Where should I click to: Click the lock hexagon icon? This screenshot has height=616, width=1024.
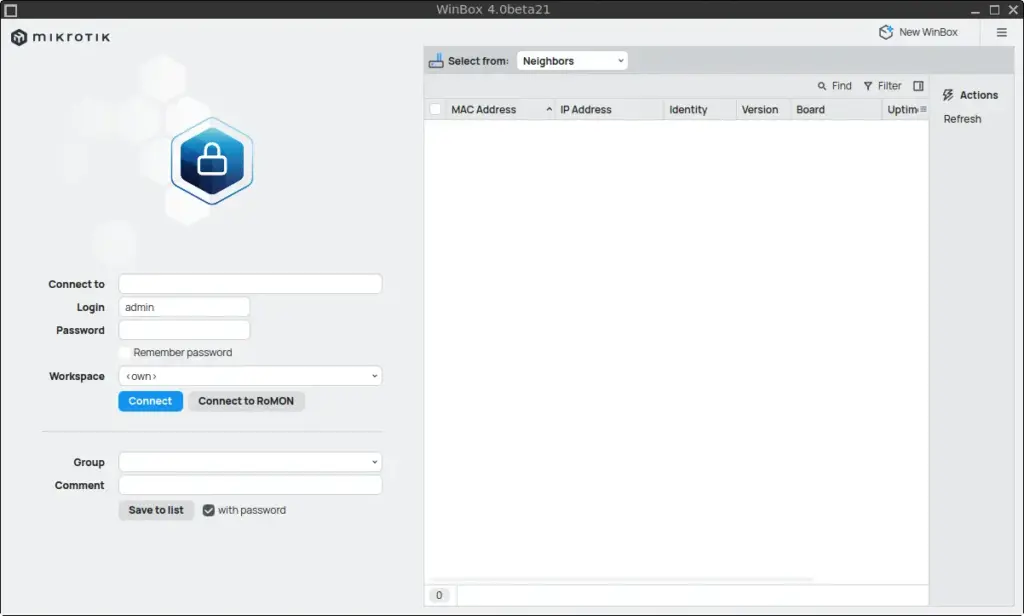(x=212, y=161)
